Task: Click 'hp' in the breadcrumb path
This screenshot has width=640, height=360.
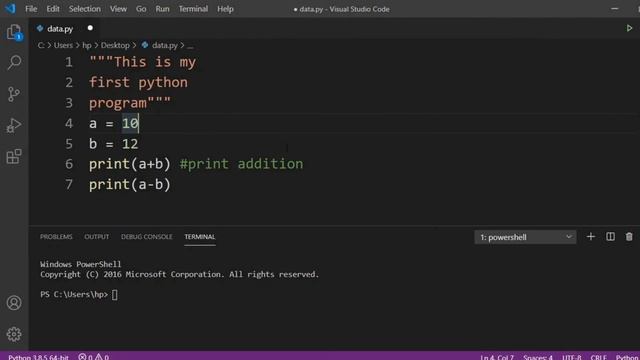Action: 87,45
